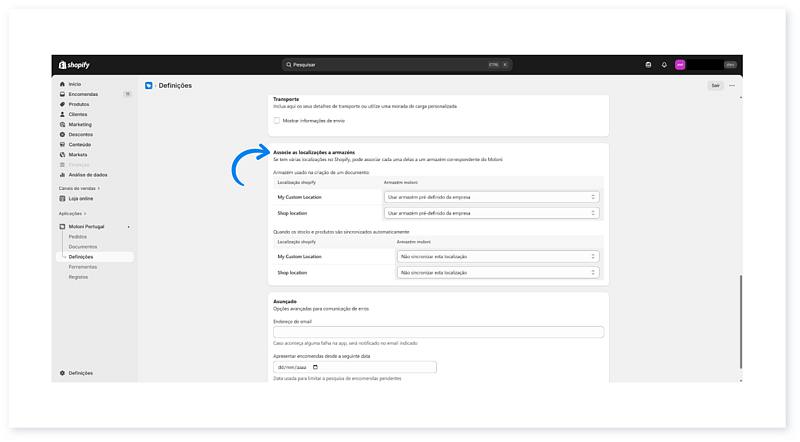
Task: Open sync dropdown for My Custom Location
Action: (x=498, y=256)
